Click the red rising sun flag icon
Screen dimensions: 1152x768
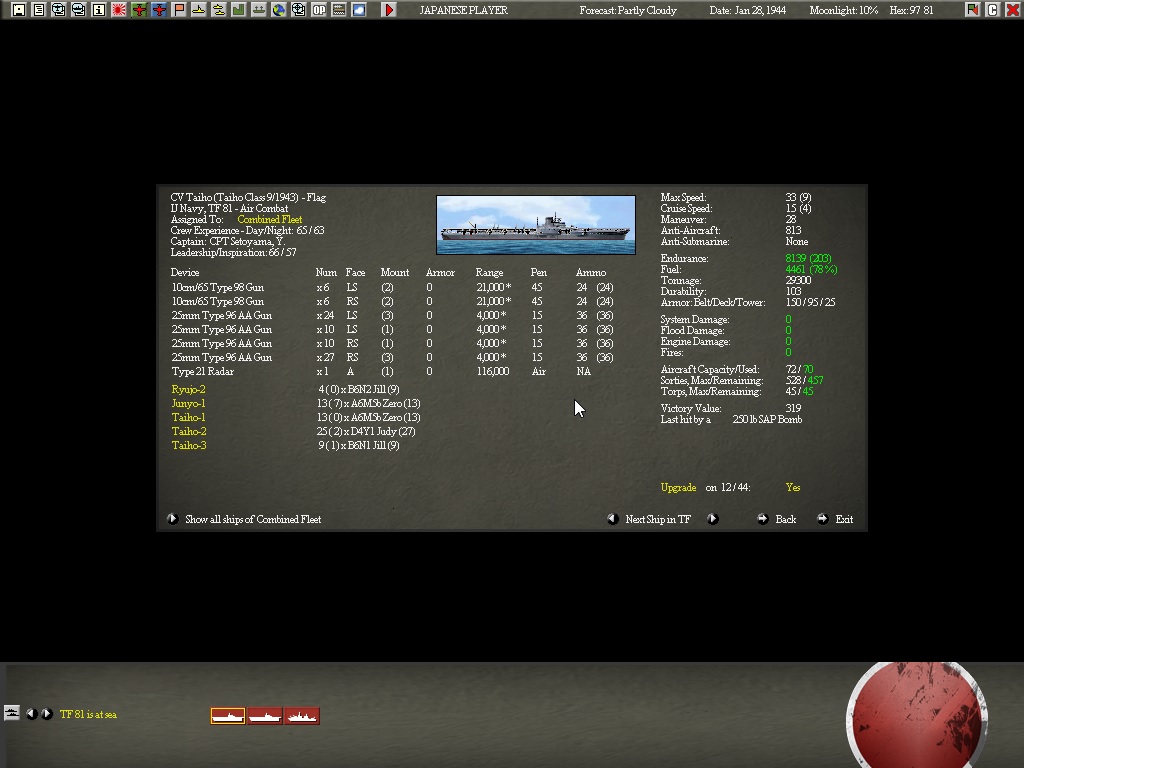[x=119, y=10]
